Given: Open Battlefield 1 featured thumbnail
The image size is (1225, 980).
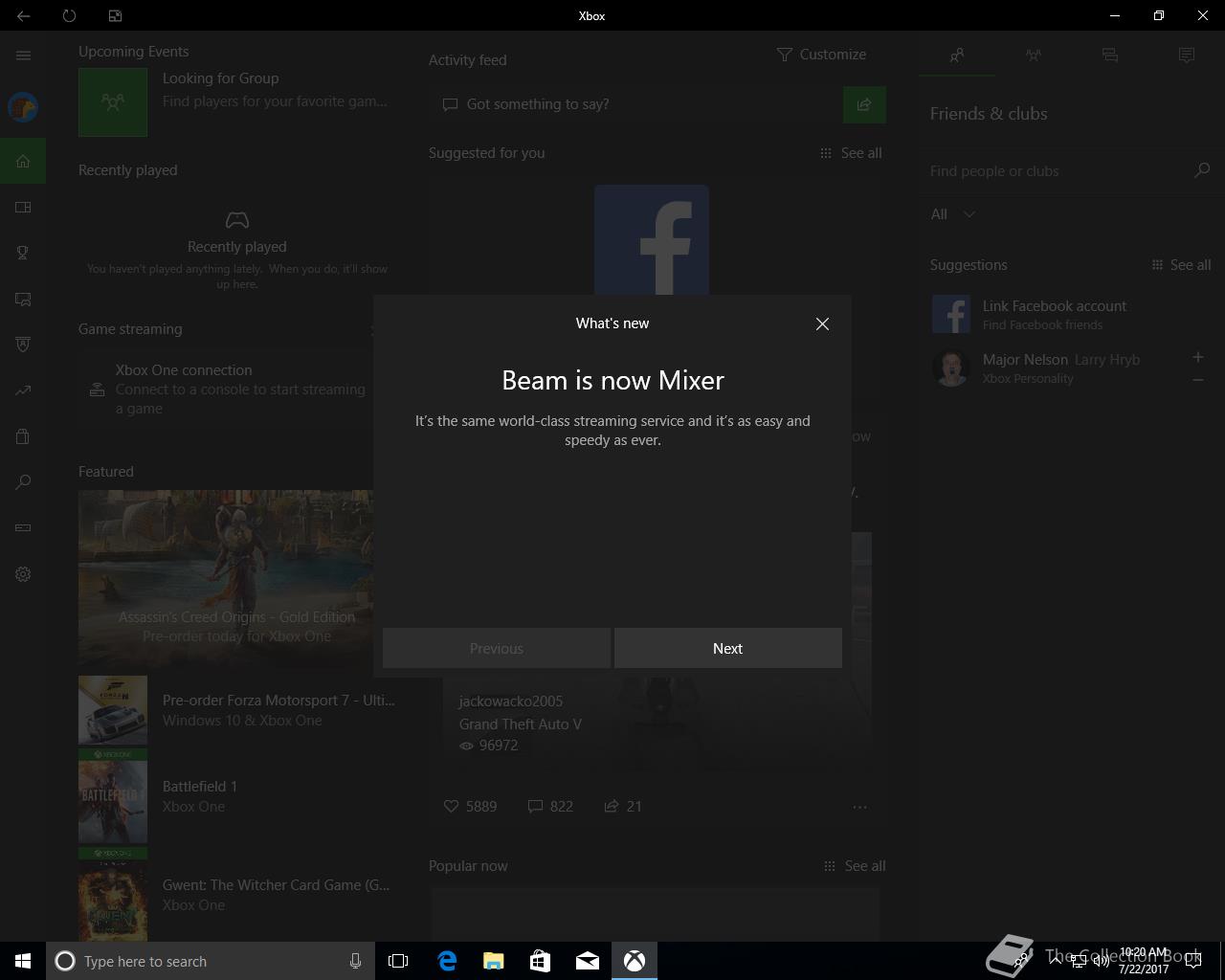Looking at the screenshot, I should [113, 796].
